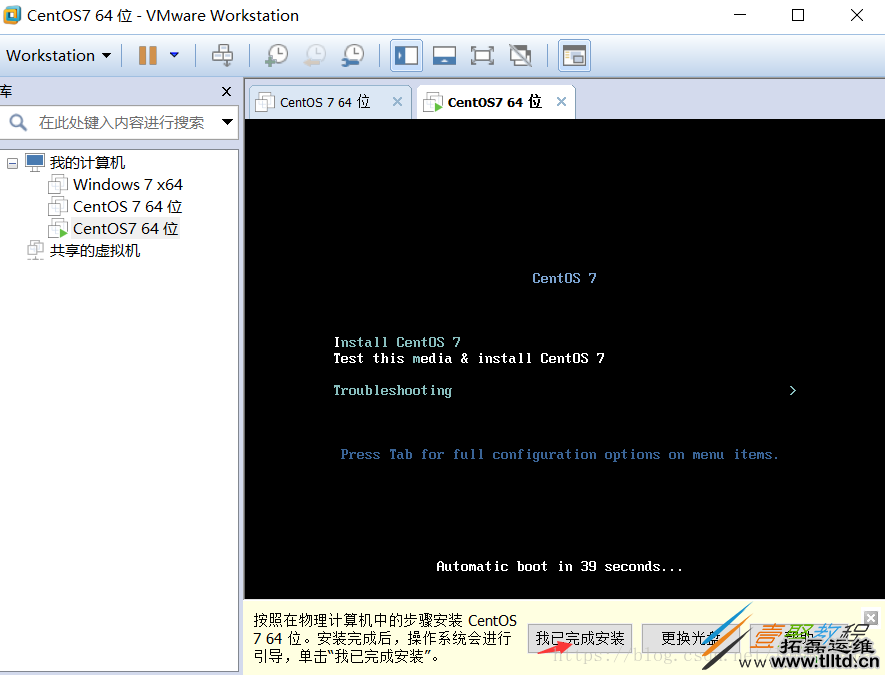
Task: Click the 我已完成安装 button
Action: [580, 638]
